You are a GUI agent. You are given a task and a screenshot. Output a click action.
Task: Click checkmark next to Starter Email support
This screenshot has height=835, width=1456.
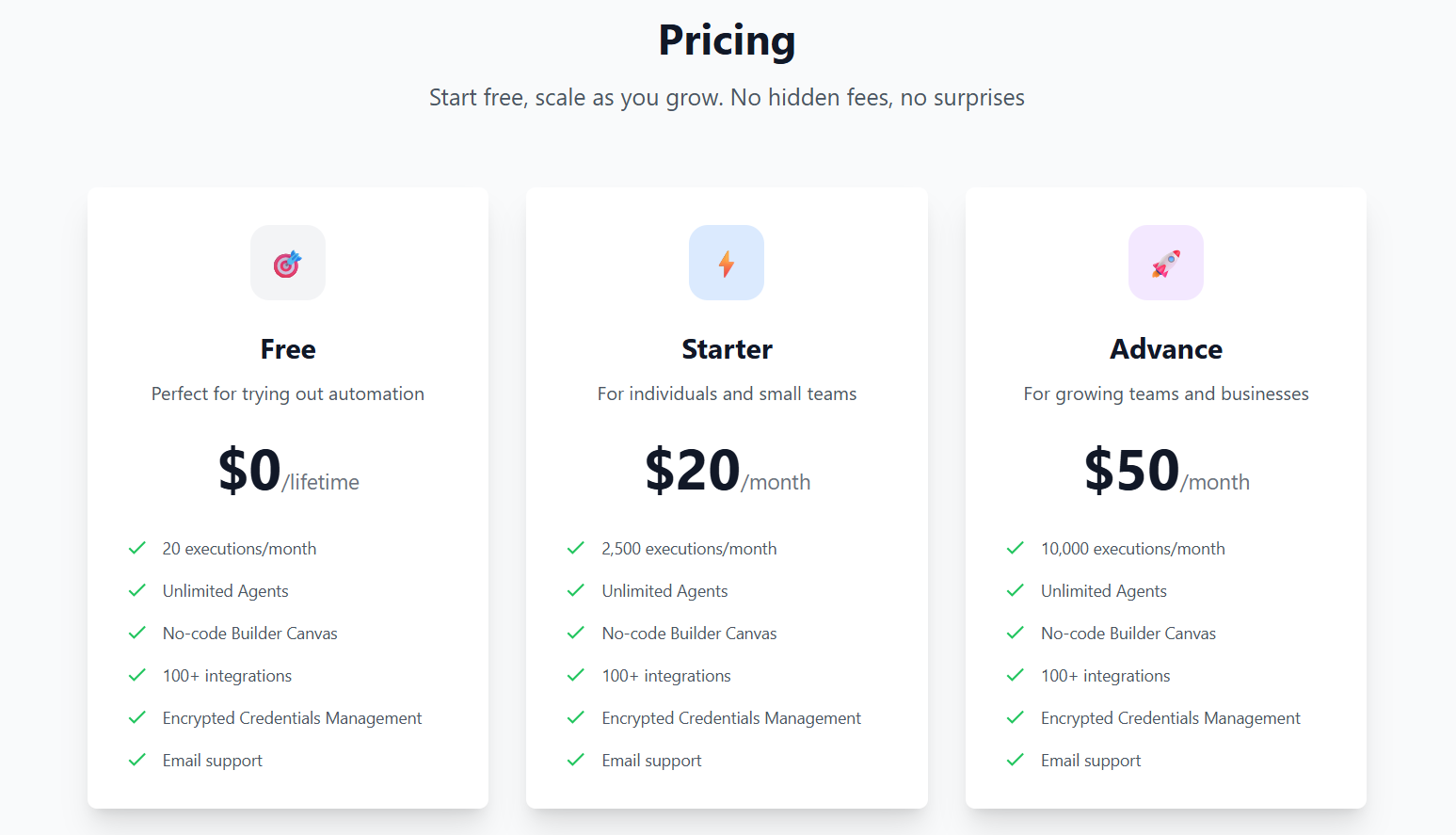pos(576,760)
